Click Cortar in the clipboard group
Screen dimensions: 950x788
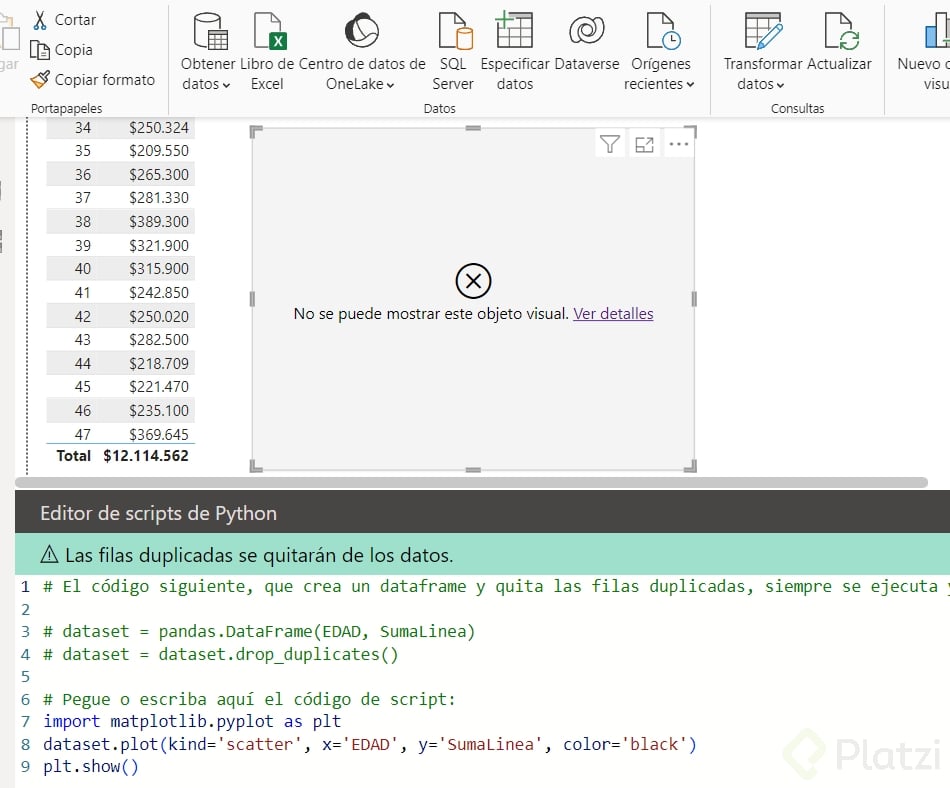[70, 19]
